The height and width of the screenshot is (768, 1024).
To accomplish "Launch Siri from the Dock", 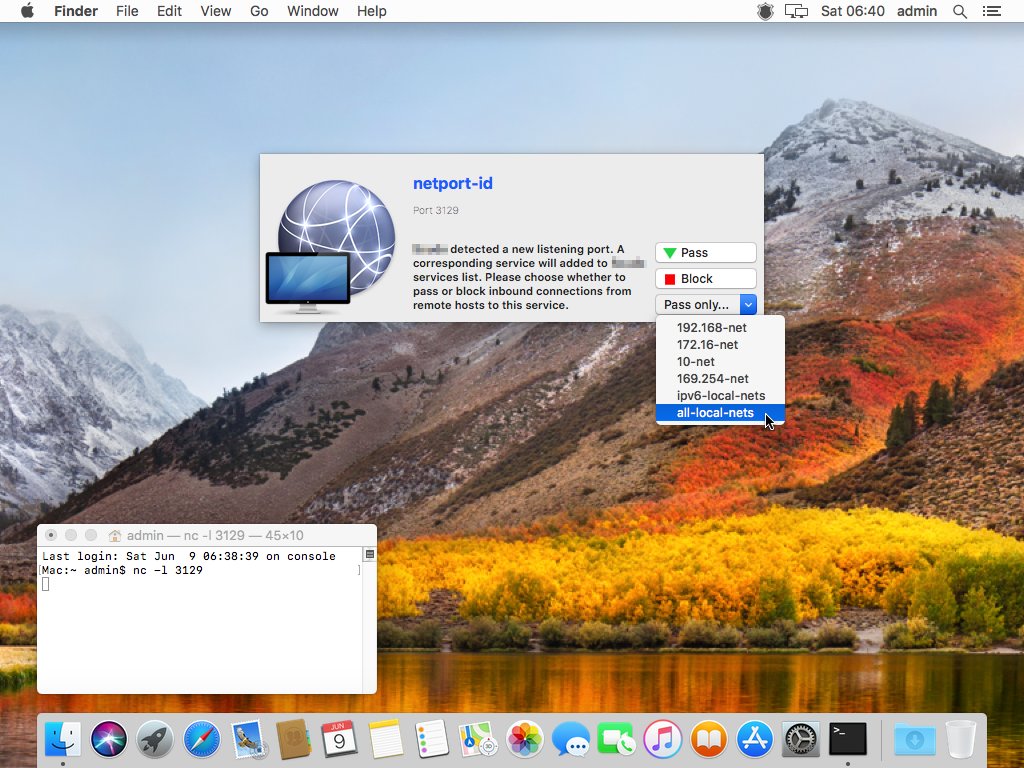I will [x=108, y=739].
